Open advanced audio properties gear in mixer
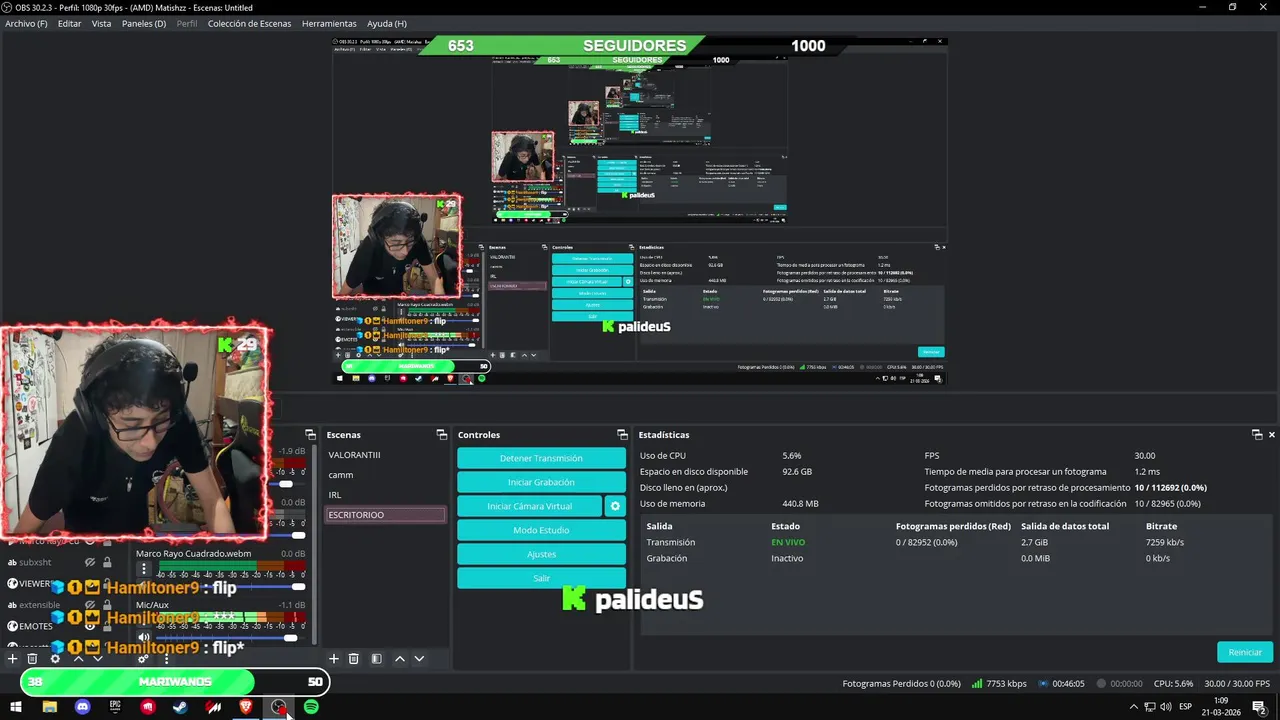 pos(144,658)
